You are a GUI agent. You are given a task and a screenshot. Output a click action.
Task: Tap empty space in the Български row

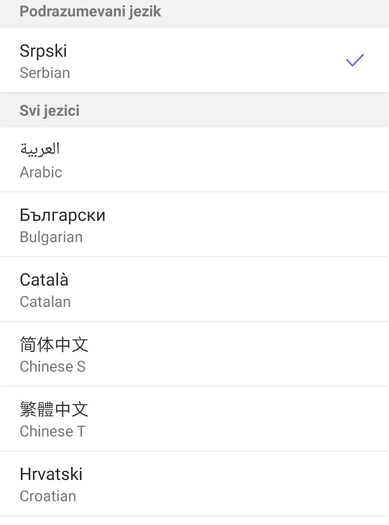(234, 225)
